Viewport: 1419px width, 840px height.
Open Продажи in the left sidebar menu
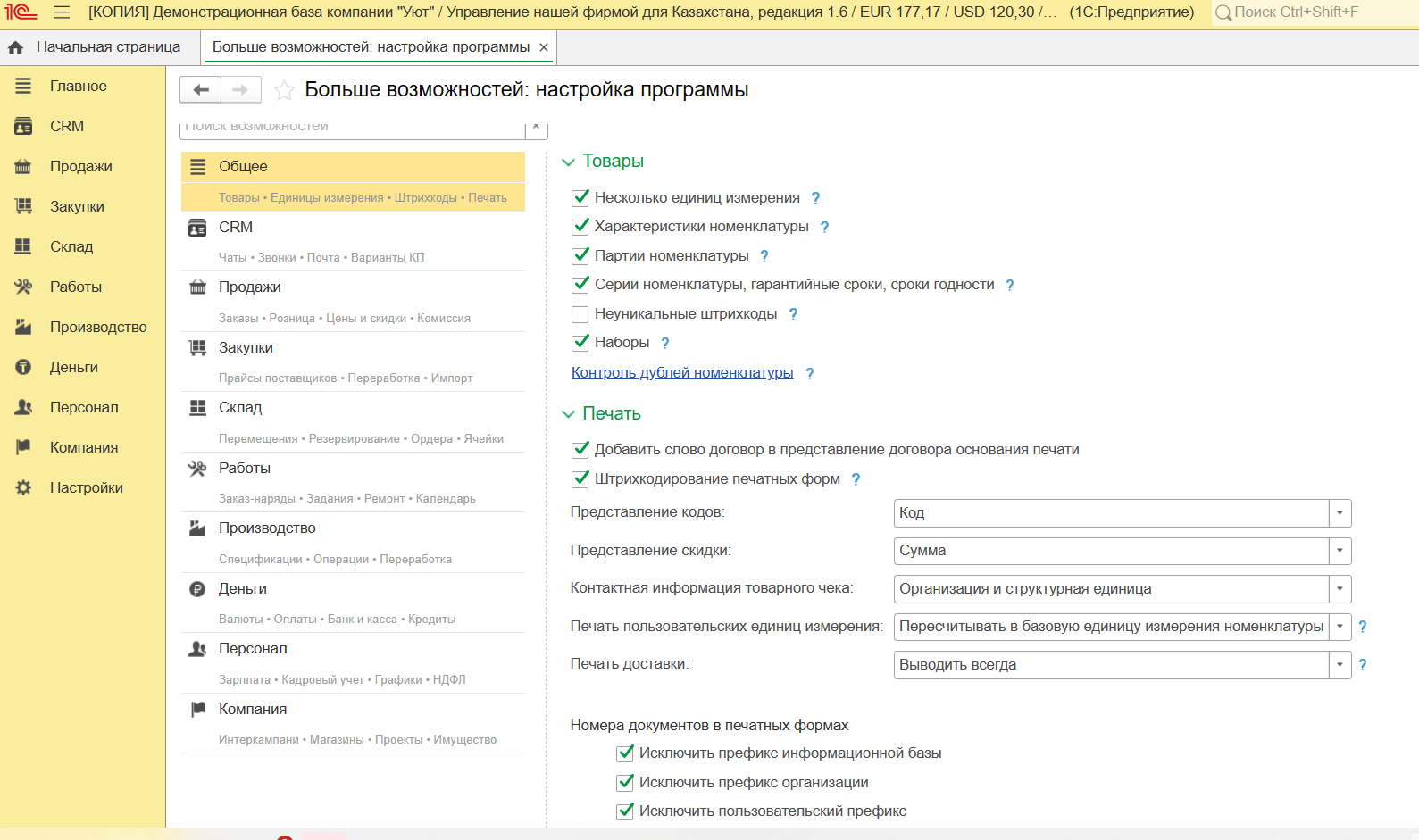tap(80, 167)
